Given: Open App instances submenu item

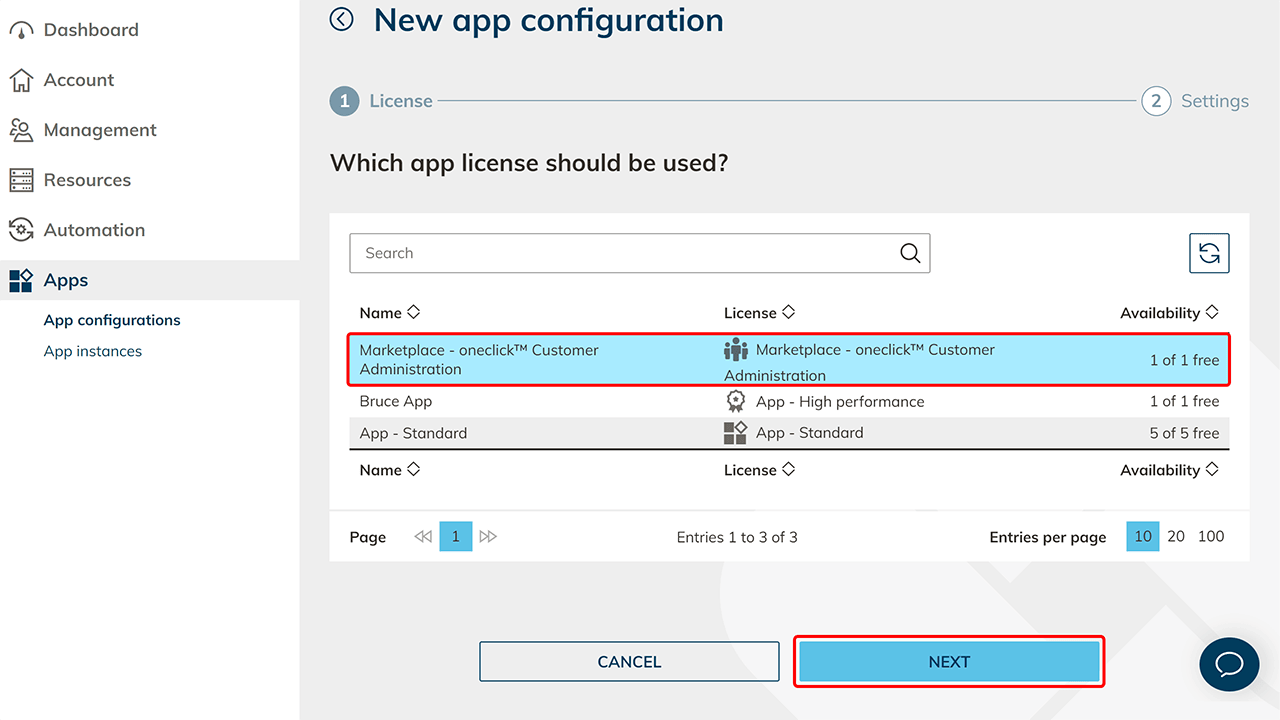Looking at the screenshot, I should pyautogui.click(x=93, y=351).
